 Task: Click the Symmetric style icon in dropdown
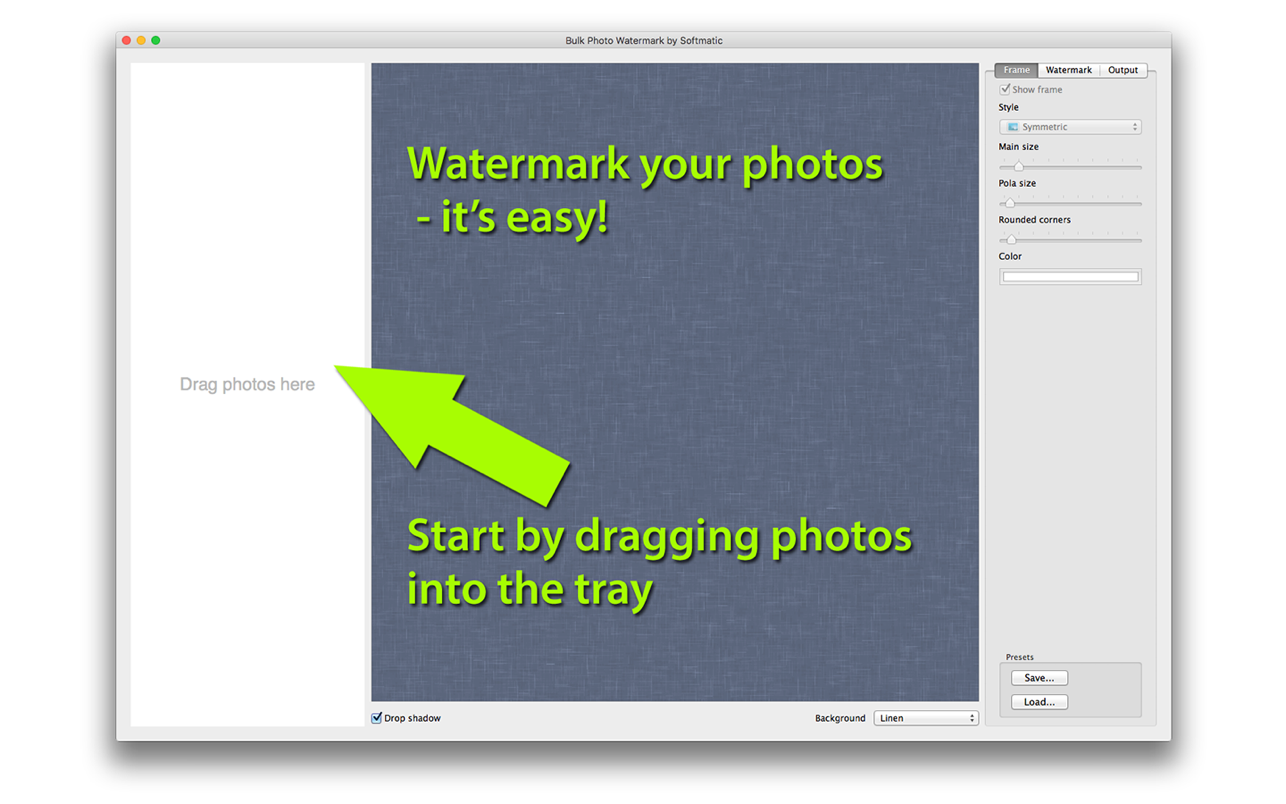coord(1012,127)
